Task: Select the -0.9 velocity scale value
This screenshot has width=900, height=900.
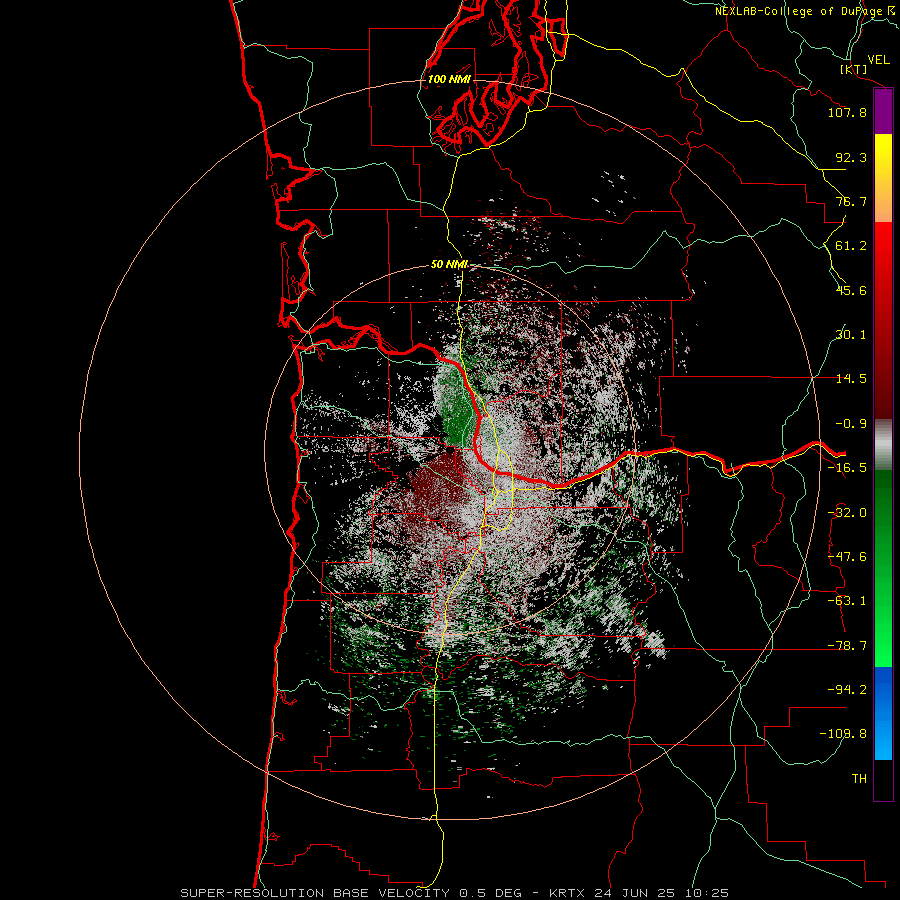Action: tap(852, 424)
